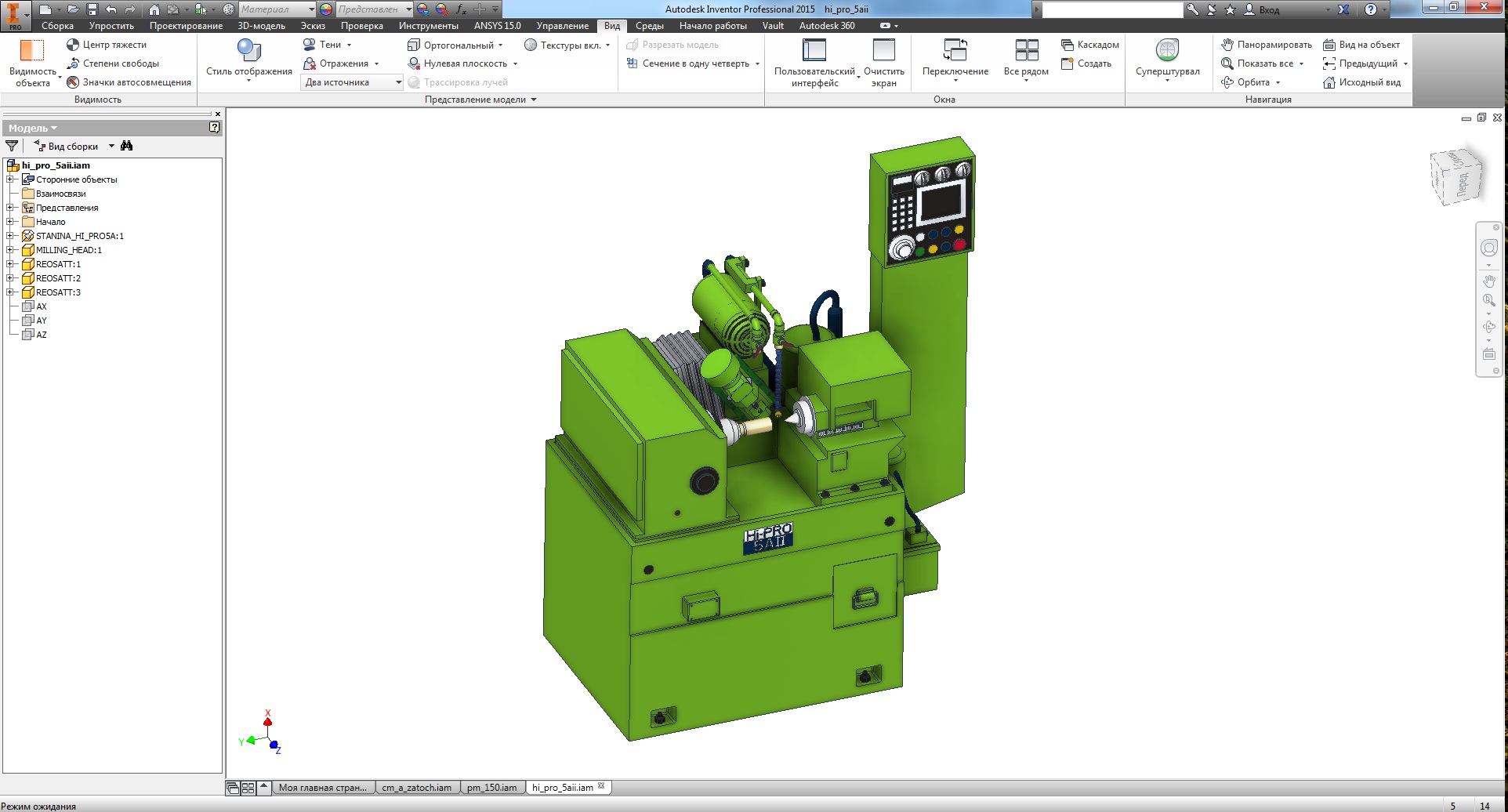Open the ANSYS 15.0 ribbon tab
The width and height of the screenshot is (1508, 812).
click(x=497, y=26)
